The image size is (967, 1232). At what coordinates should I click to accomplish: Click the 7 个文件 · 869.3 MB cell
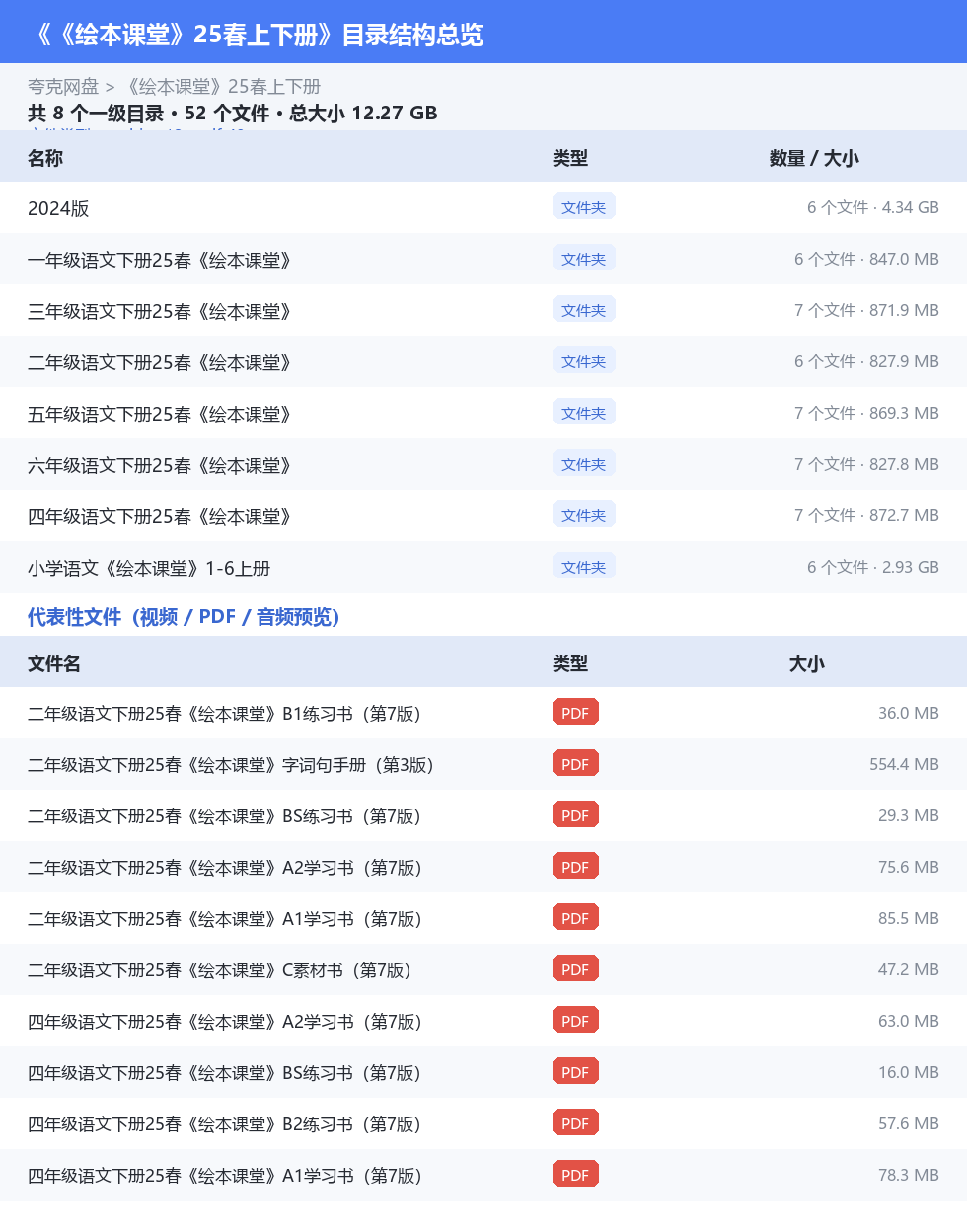pos(866,413)
